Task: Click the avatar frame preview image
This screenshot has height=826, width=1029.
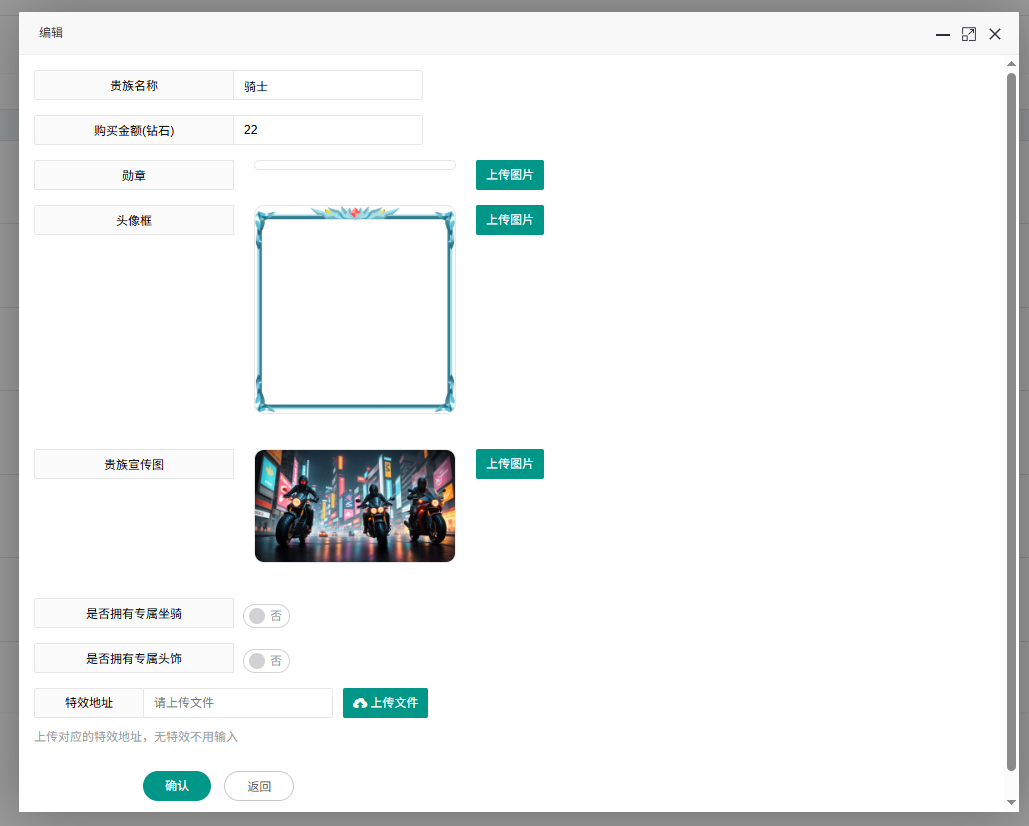Action: point(355,309)
